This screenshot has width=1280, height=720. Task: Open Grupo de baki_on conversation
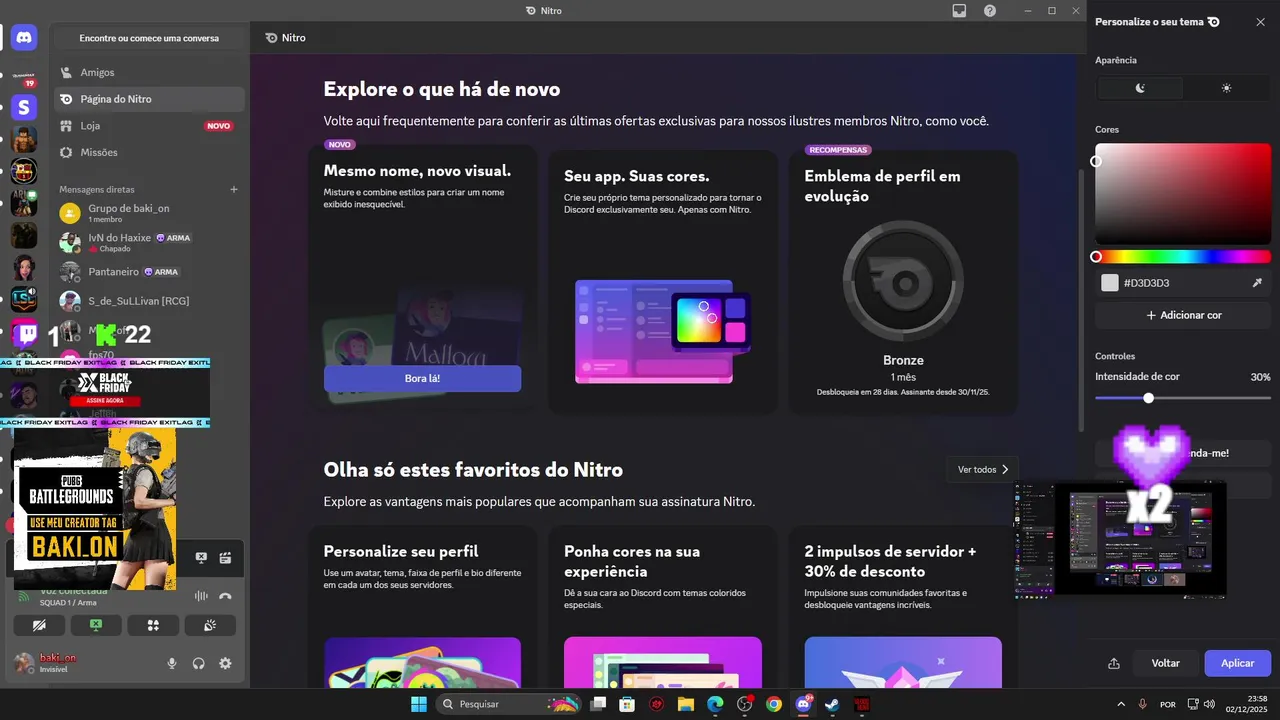pos(148,212)
